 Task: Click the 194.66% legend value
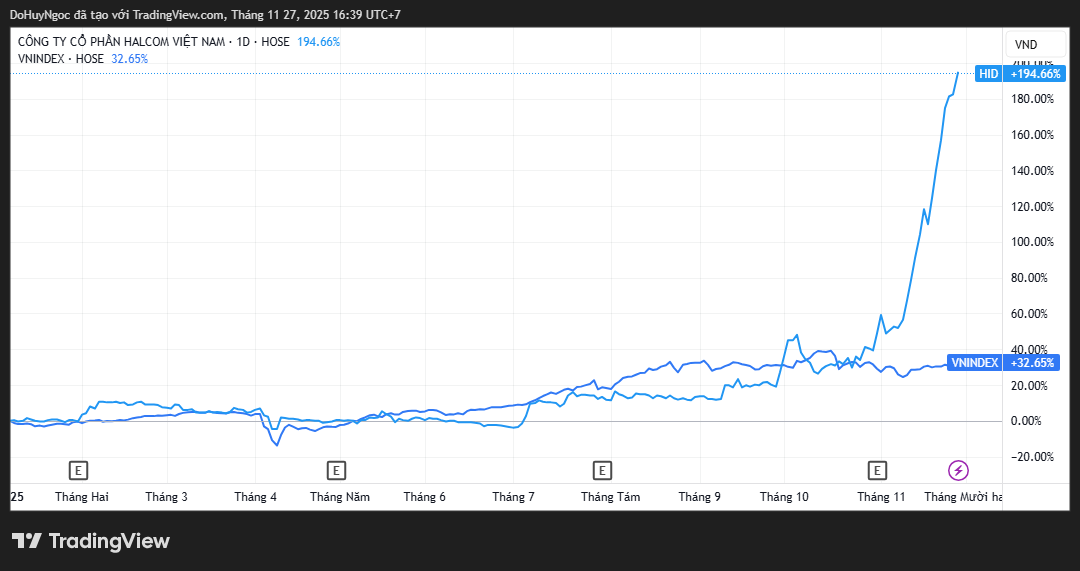click(x=318, y=42)
